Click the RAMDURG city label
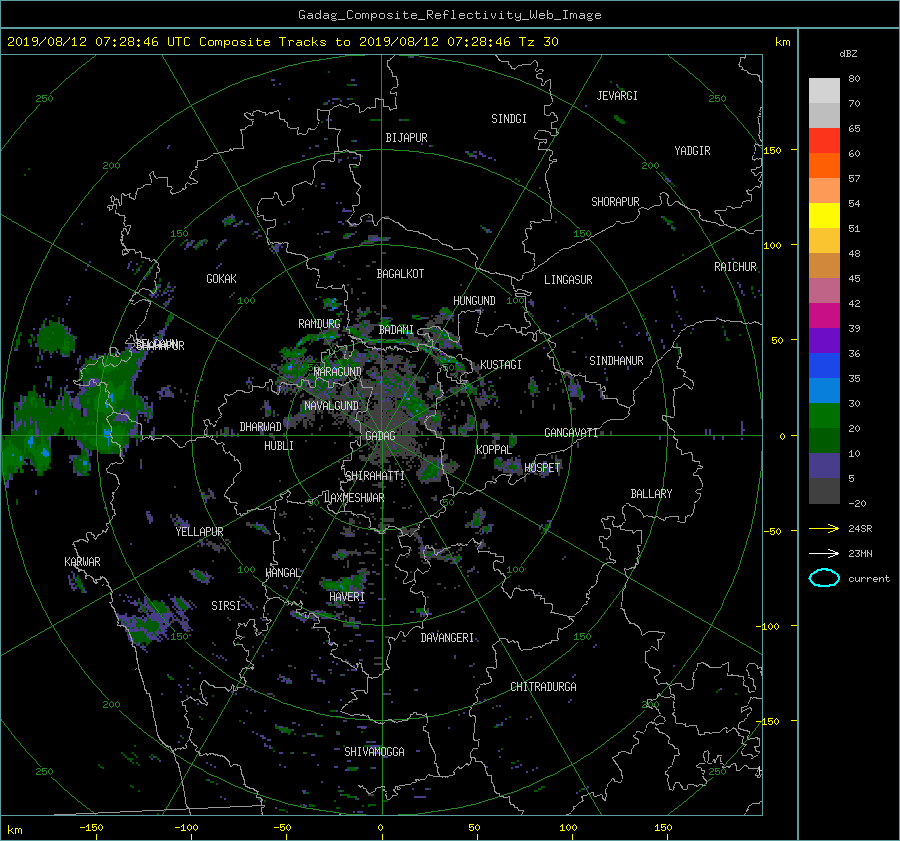900x841 pixels. click(x=319, y=324)
